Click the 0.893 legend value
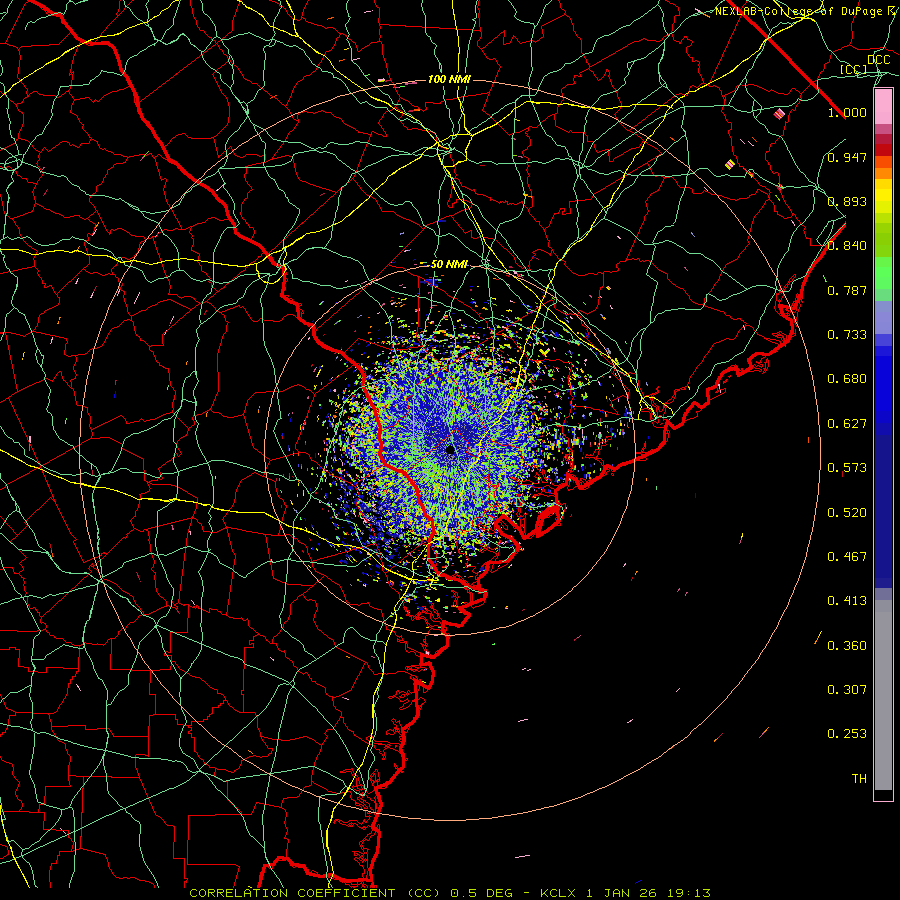This screenshot has width=900, height=900. (847, 201)
